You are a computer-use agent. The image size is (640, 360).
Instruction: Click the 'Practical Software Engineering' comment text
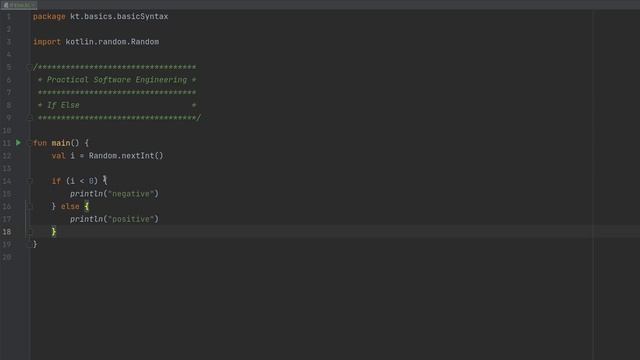click(x=117, y=80)
